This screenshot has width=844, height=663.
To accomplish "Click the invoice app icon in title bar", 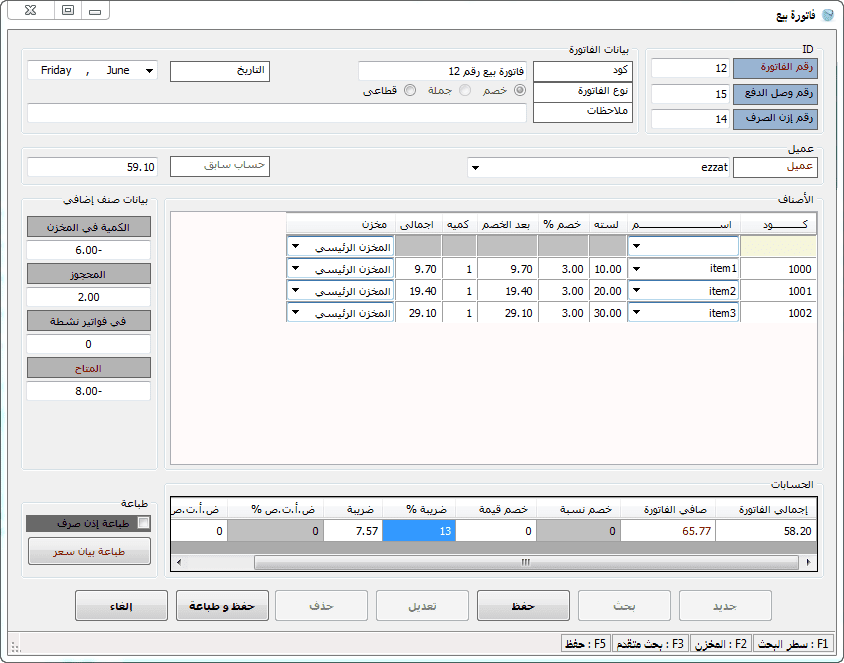I will point(826,13).
